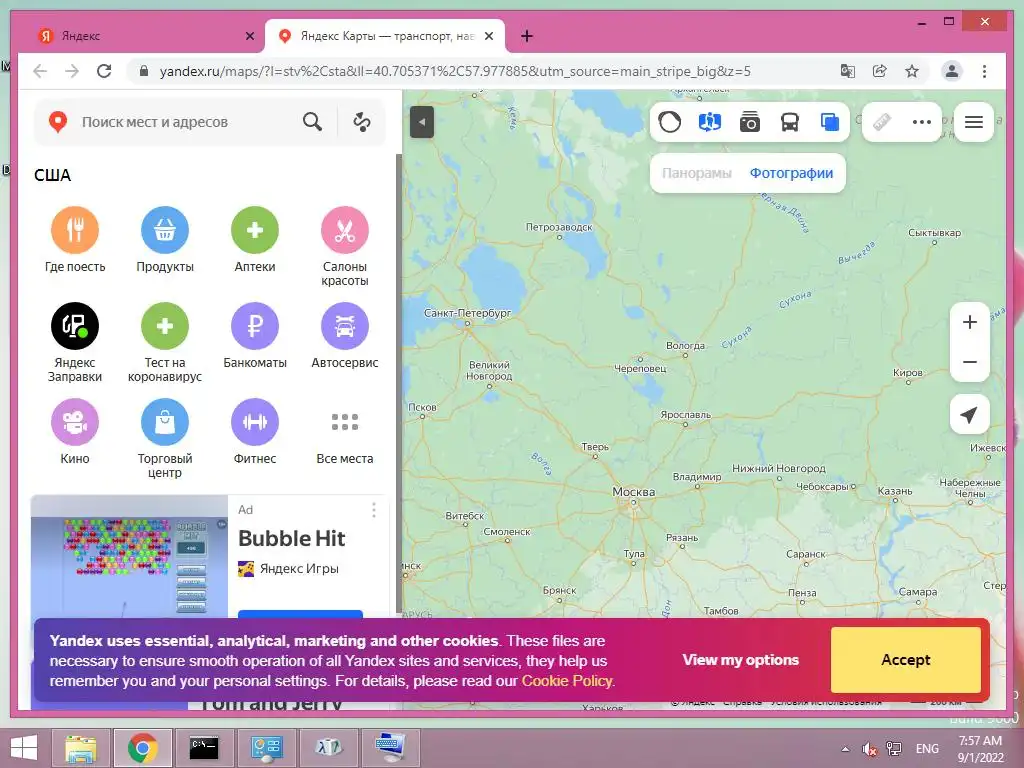Locate my position arrow button
The height and width of the screenshot is (768, 1024).
(970, 414)
